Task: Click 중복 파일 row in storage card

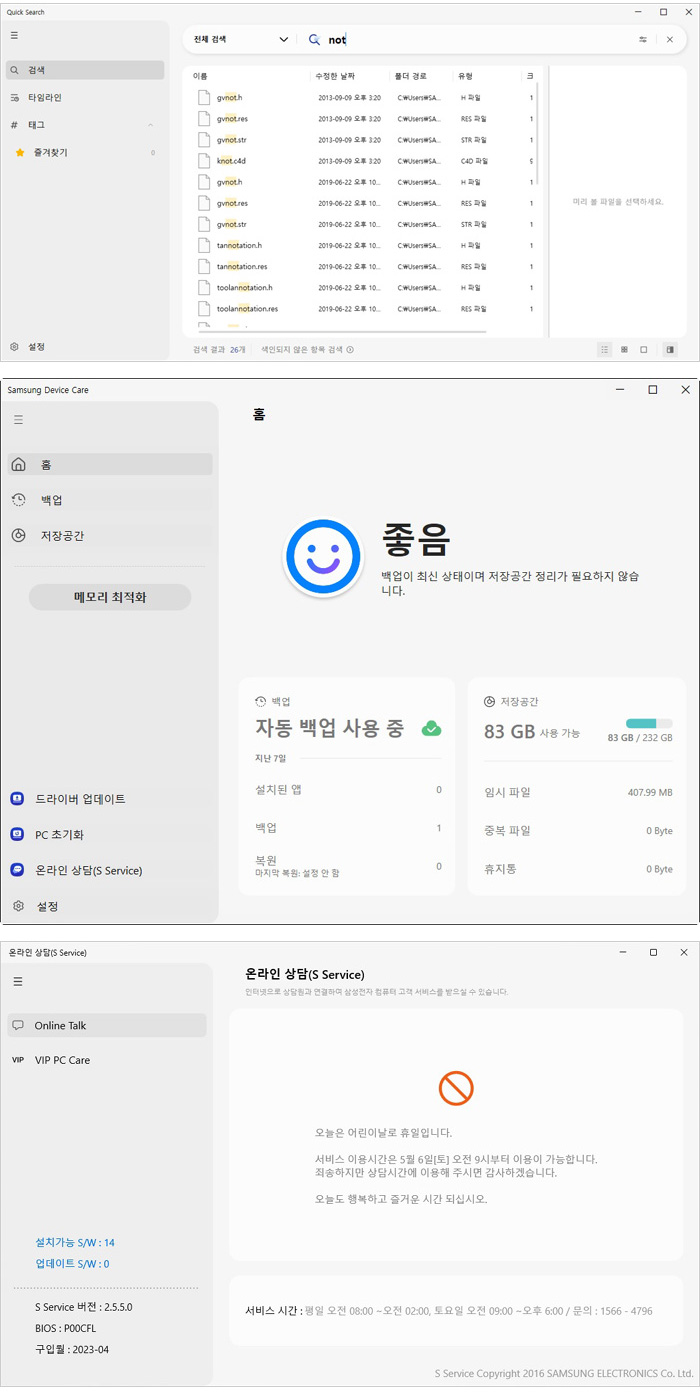Action: point(578,831)
